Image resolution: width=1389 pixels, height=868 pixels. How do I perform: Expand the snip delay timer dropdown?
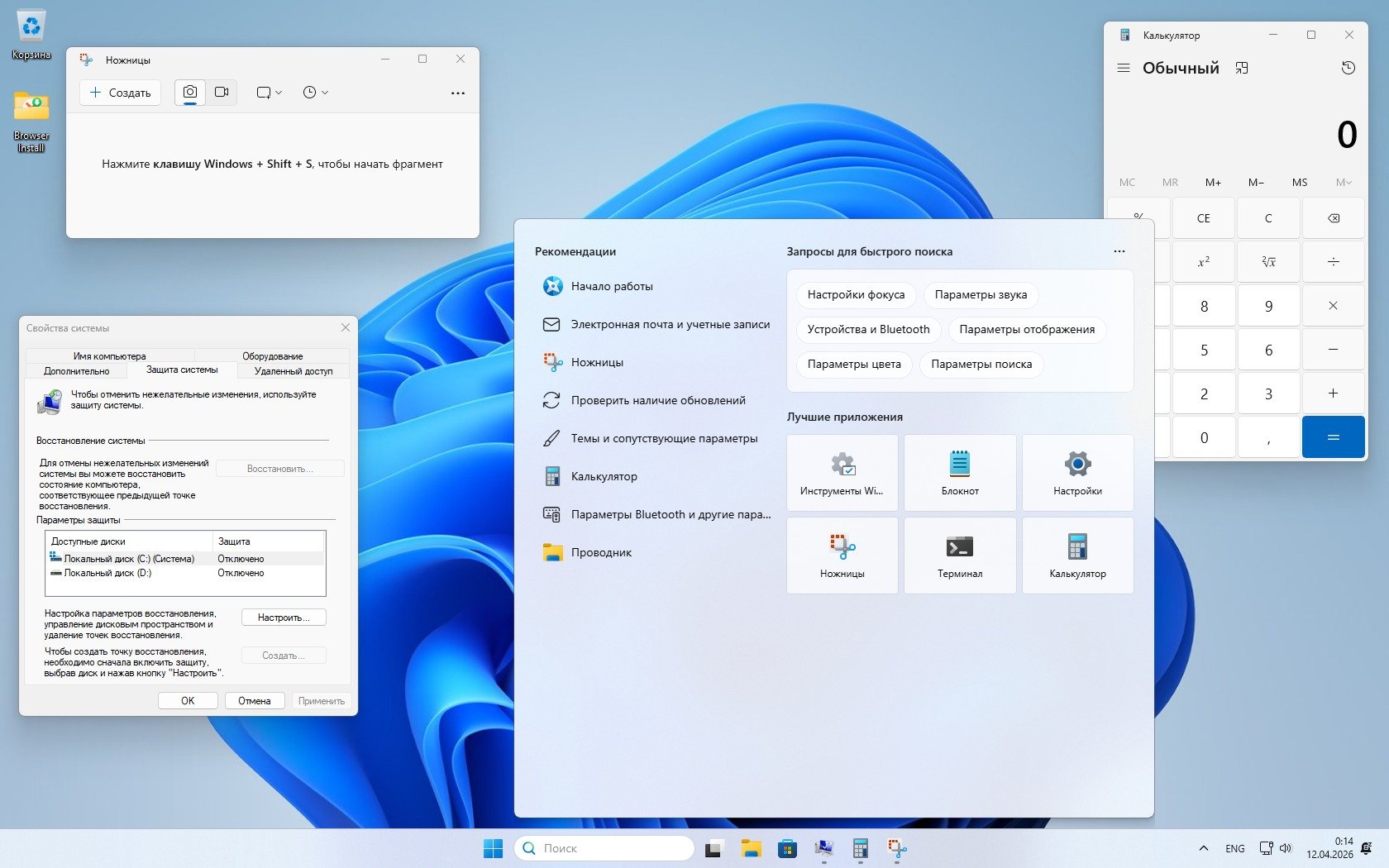pos(315,93)
